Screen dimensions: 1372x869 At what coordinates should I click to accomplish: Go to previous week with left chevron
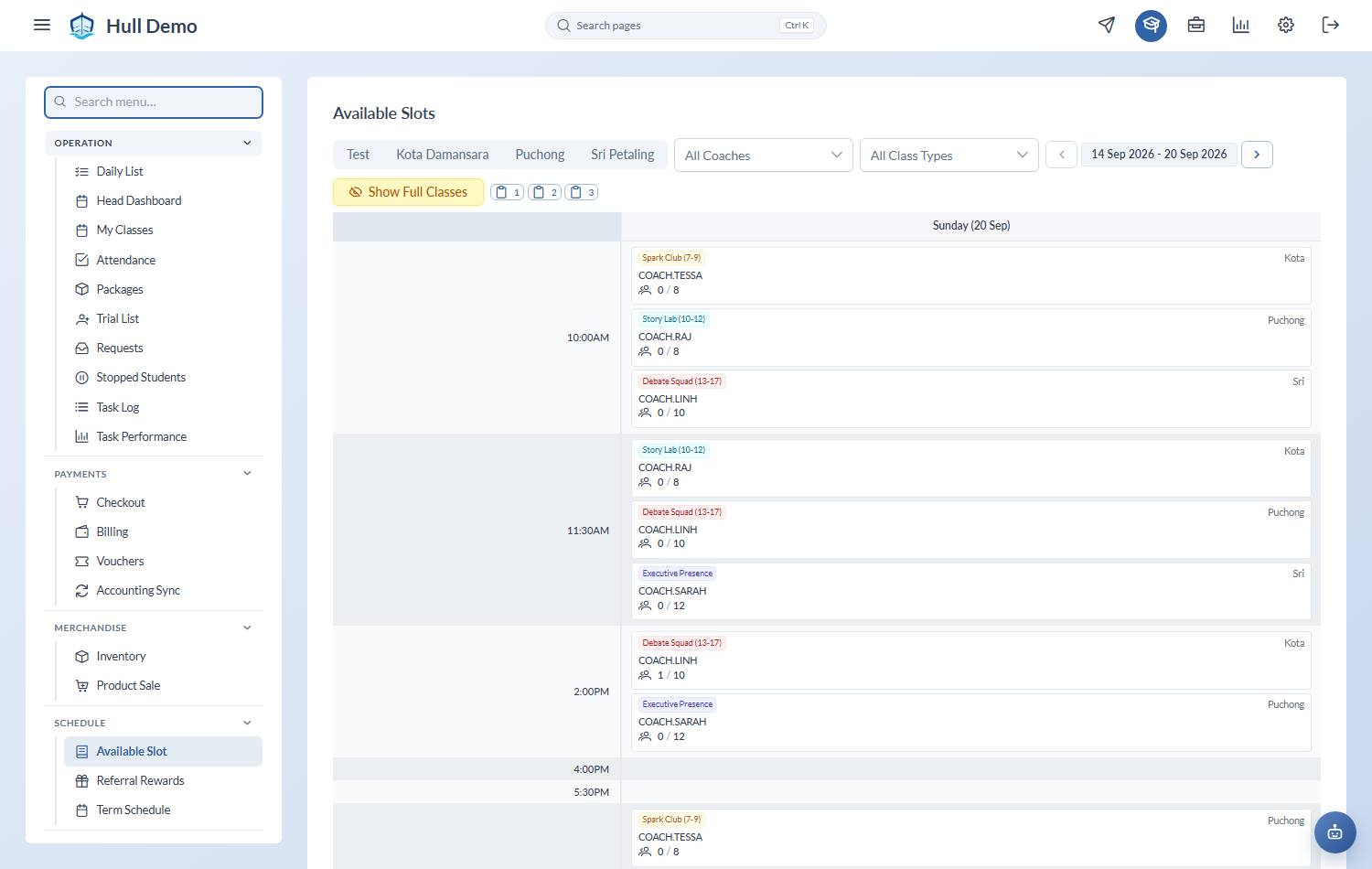pyautogui.click(x=1061, y=155)
